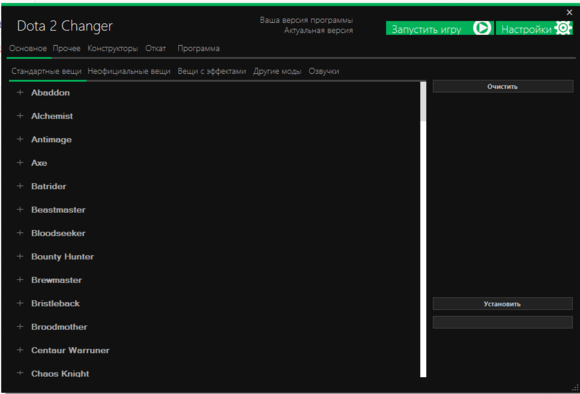
Task: Select the Brewmaster hero name
Action: (x=56, y=280)
